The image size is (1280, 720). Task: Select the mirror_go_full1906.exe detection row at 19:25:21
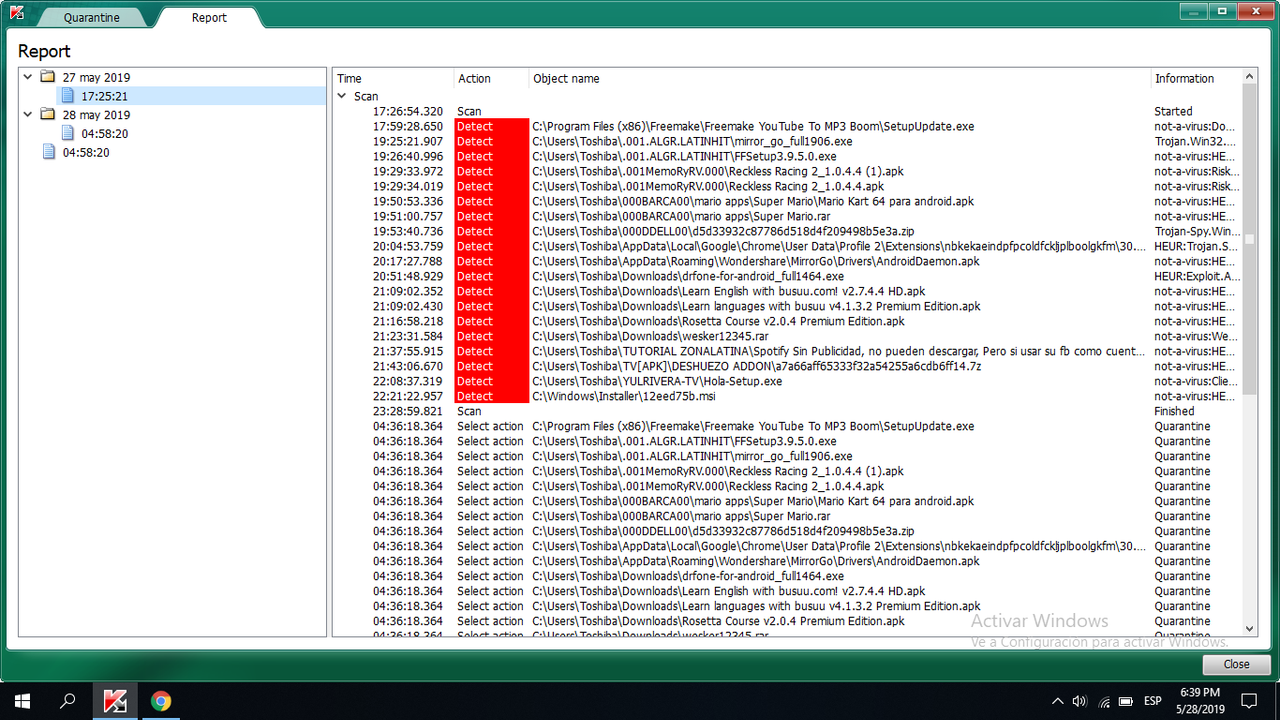(787, 141)
